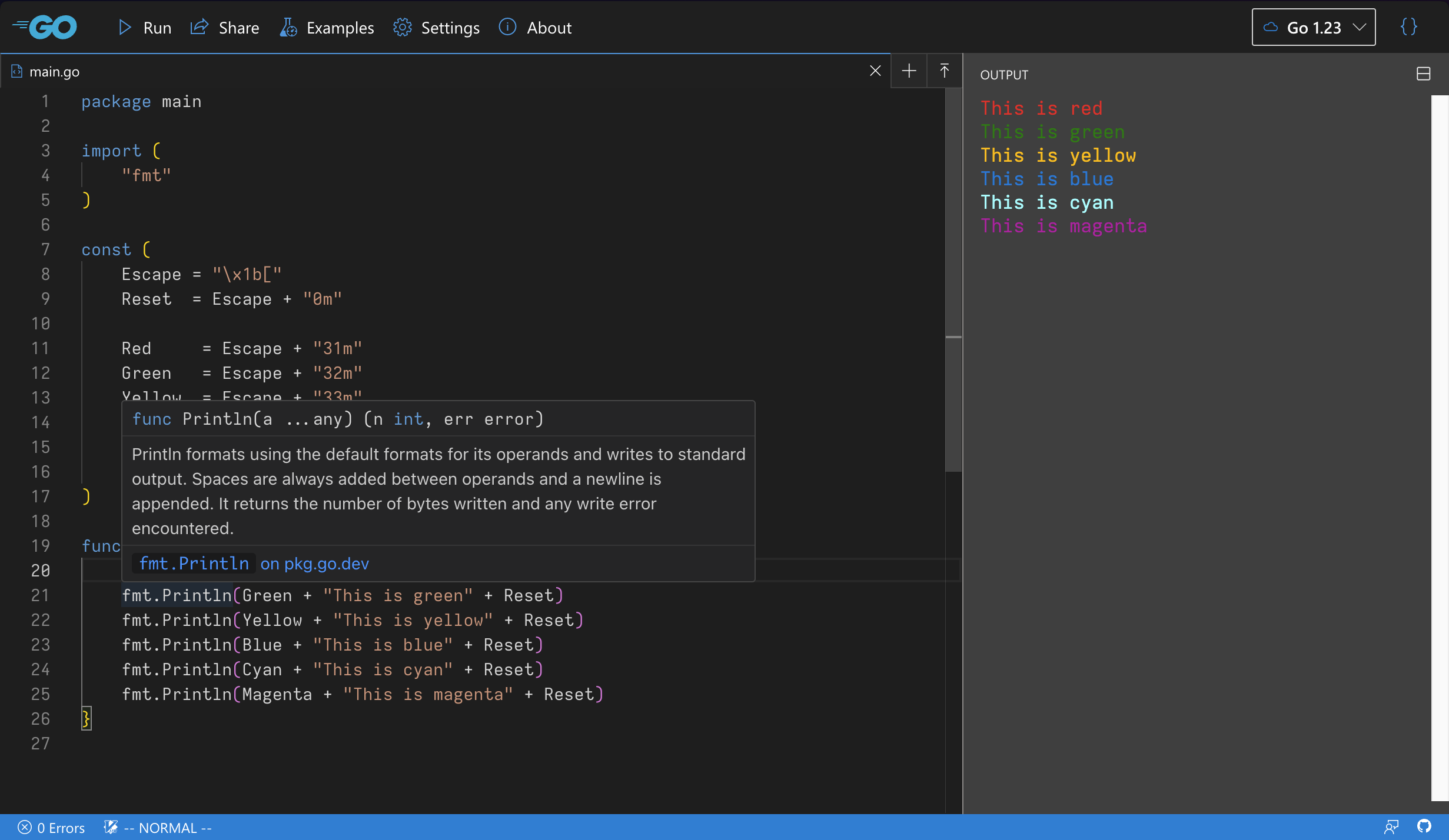Screen dimensions: 1449x840
Task: Toggle the output panel layout icon
Action: [x=1424, y=74]
